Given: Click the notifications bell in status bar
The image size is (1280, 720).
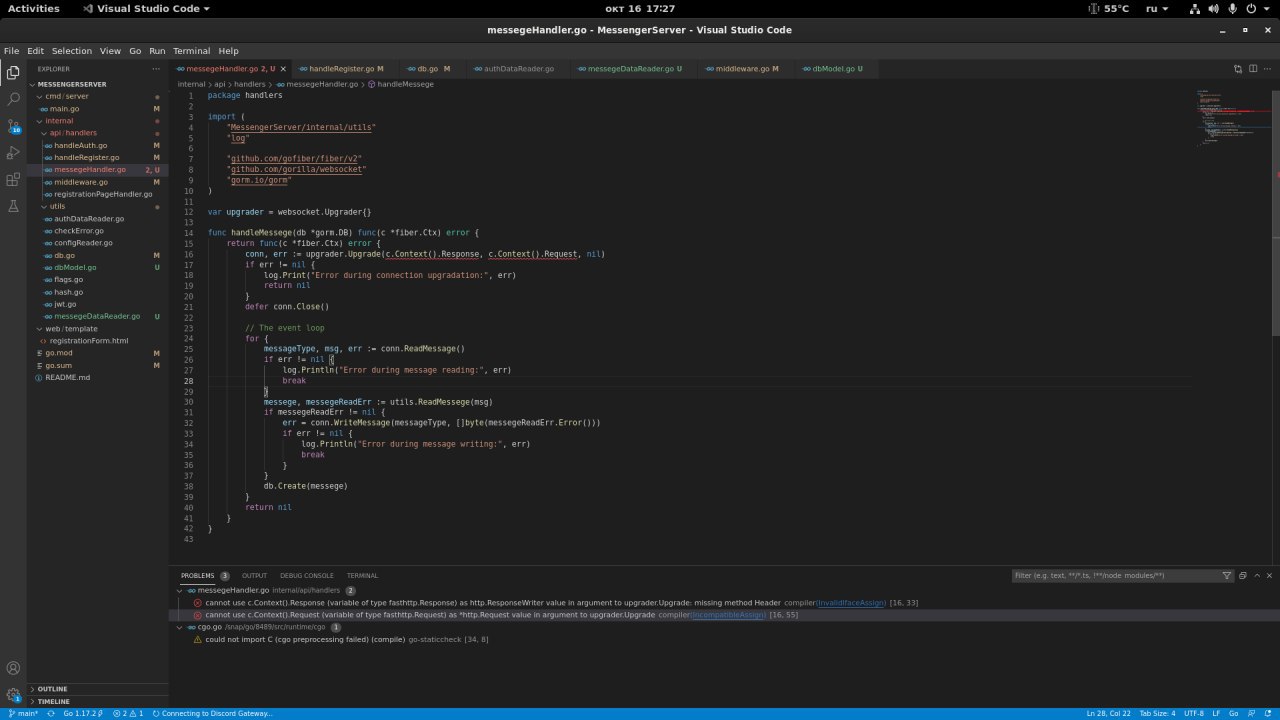Looking at the screenshot, I should pos(1267,713).
